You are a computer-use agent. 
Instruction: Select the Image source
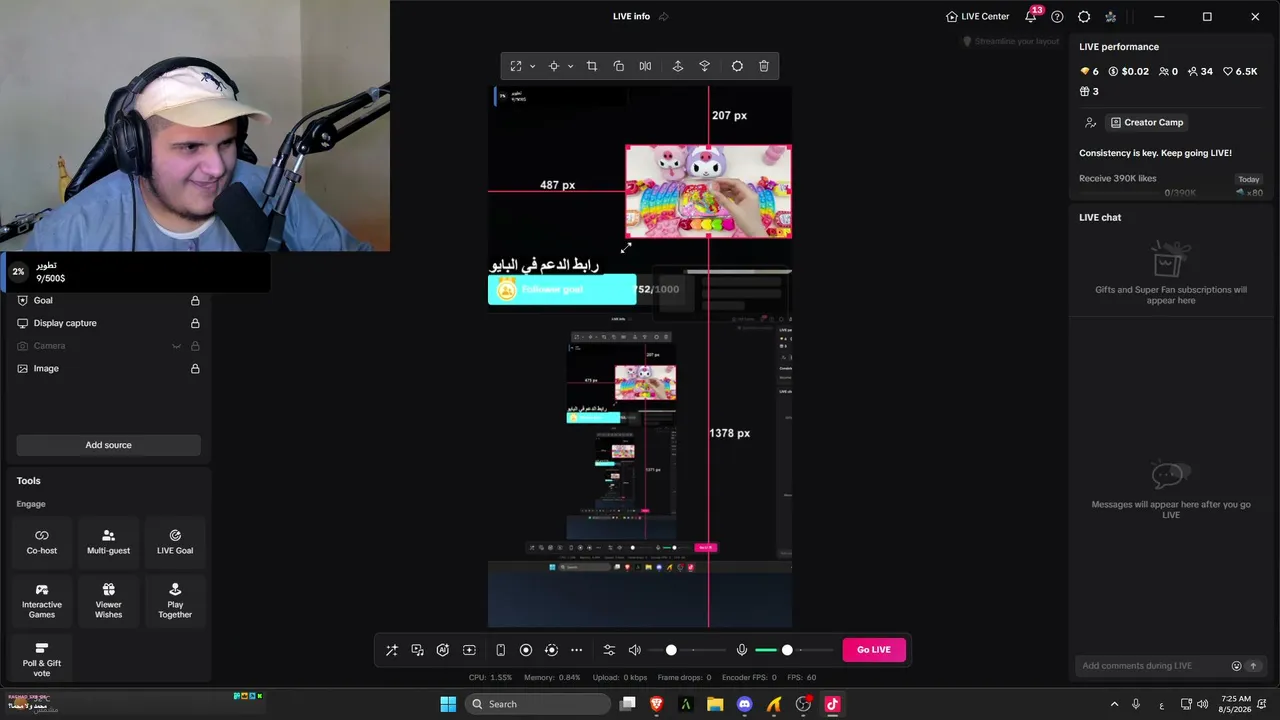click(x=108, y=368)
